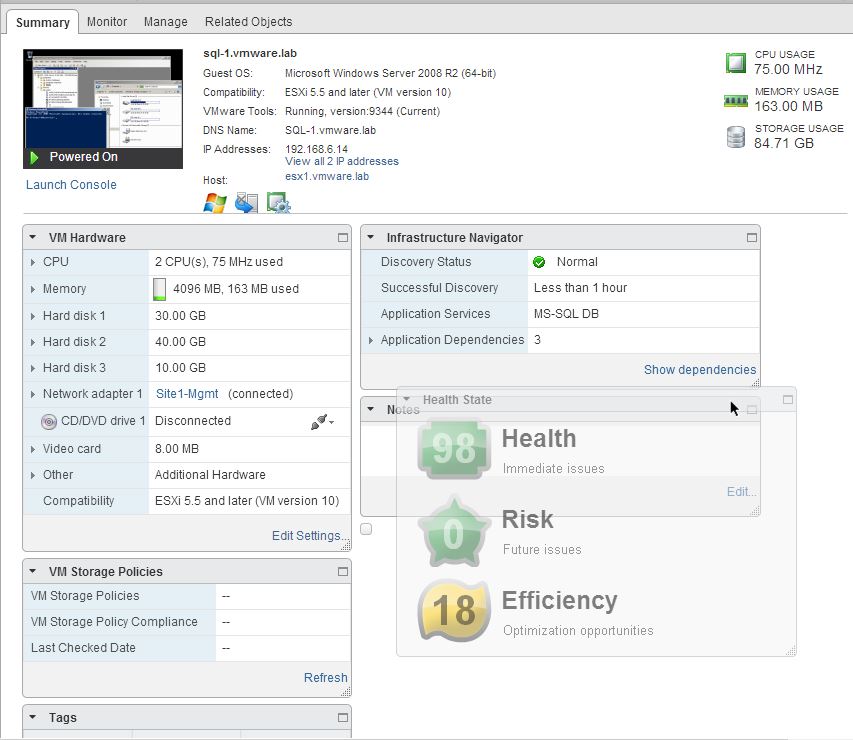Screen dimensions: 853x740
Task: Maximize the VM Storage Policies panel
Action: pos(343,572)
